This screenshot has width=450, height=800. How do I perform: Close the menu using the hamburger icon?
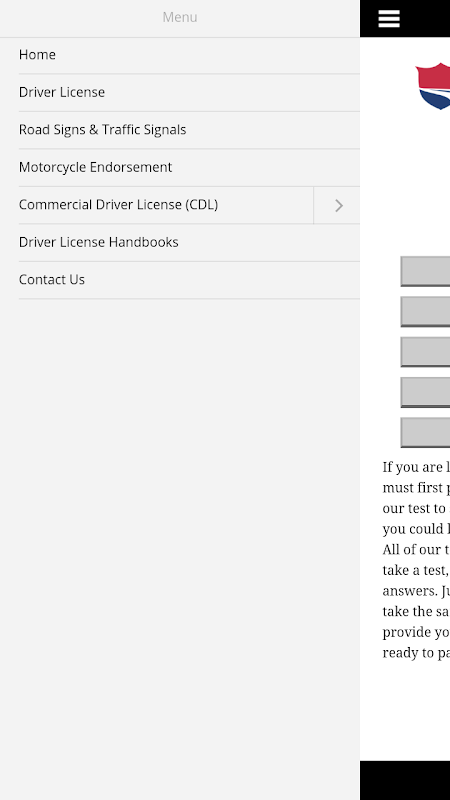click(389, 19)
